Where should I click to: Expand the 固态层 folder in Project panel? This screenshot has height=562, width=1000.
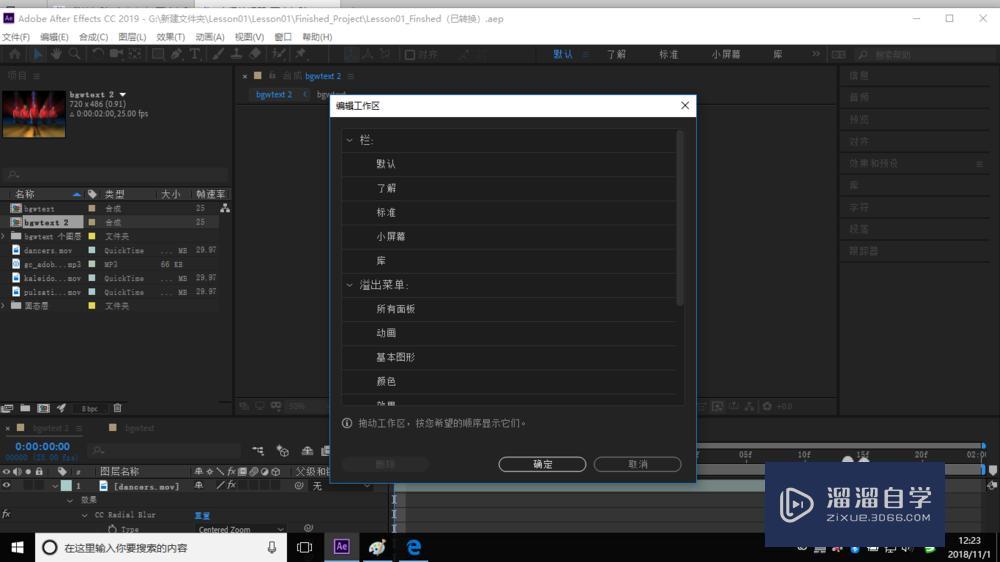point(4,306)
